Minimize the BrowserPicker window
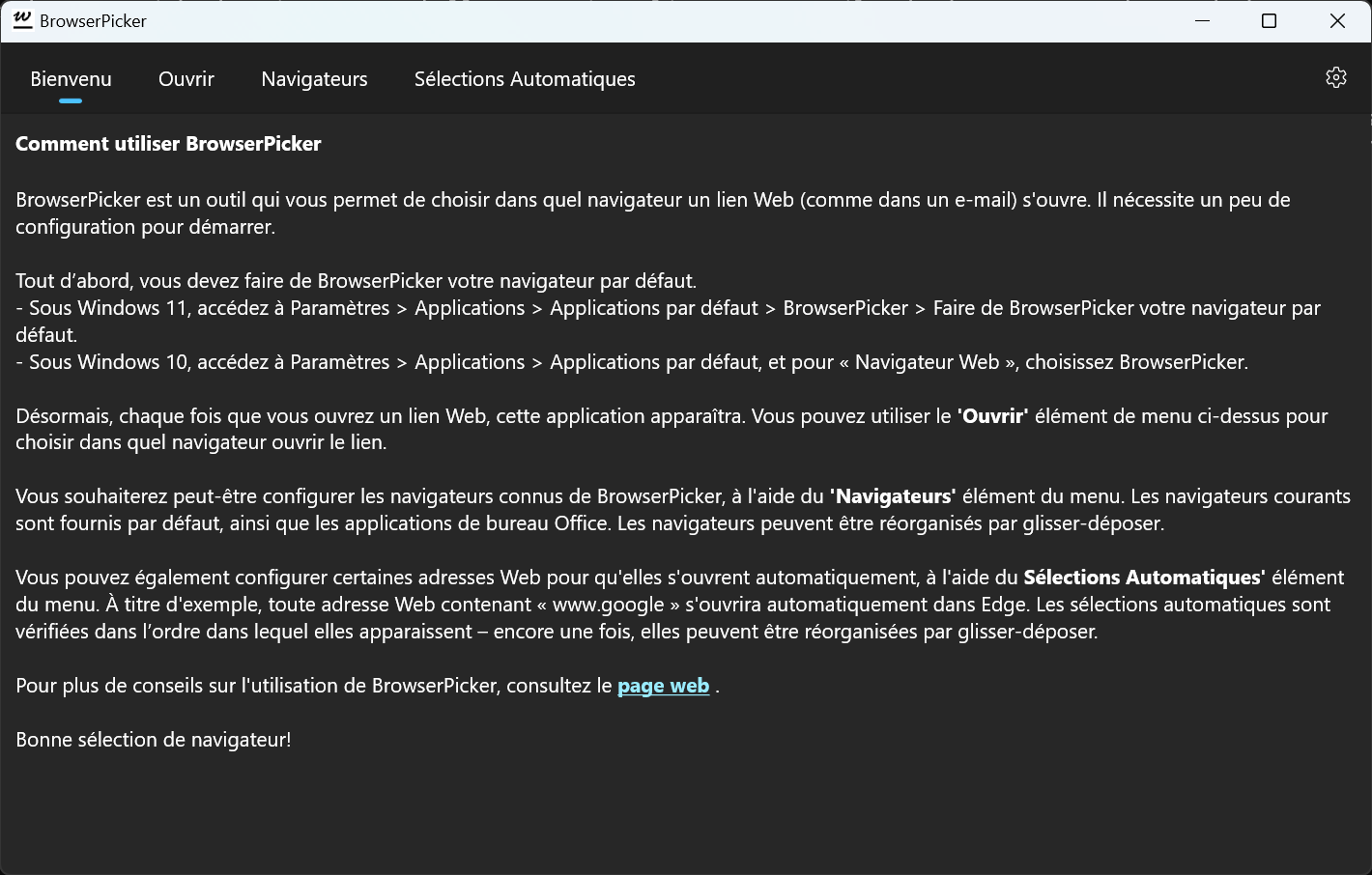The image size is (1372, 875). tap(1203, 21)
